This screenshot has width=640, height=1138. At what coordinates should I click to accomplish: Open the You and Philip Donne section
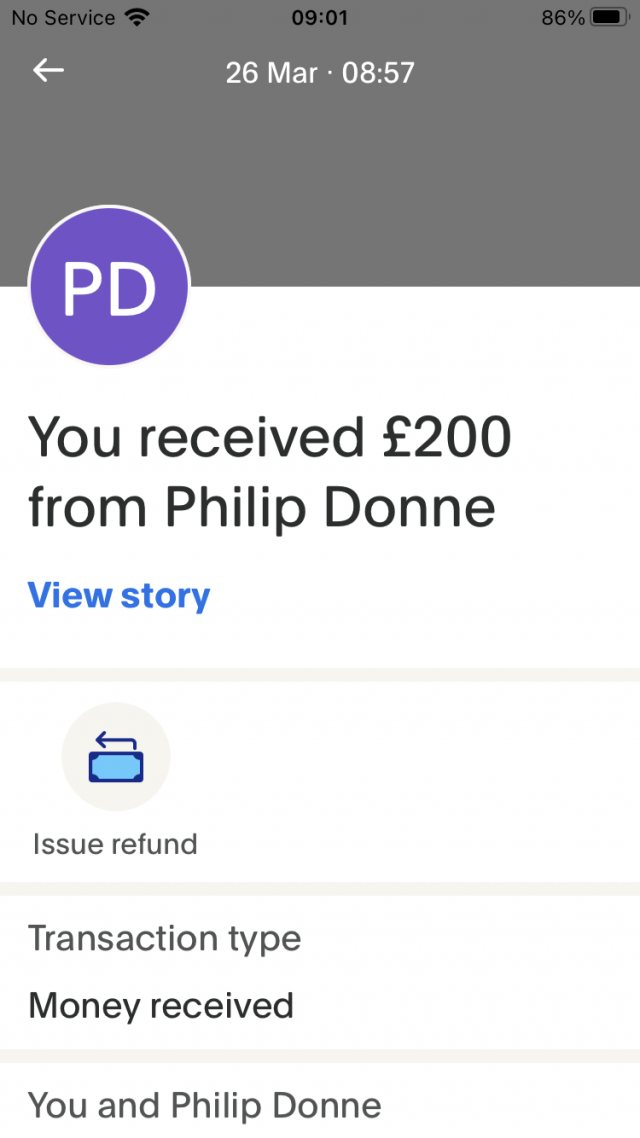[320, 1100]
